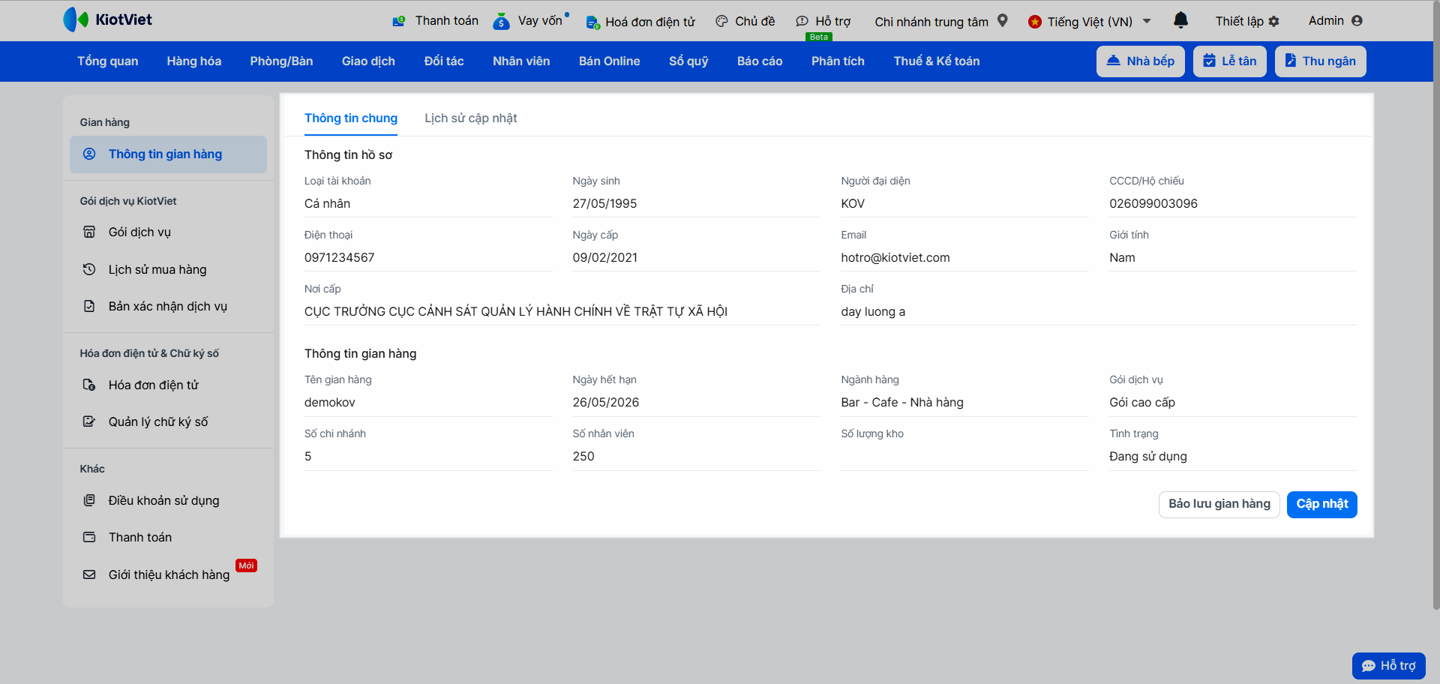Click the Chi nhánh trung tâm branch name
1440x684 pixels.
coord(932,21)
